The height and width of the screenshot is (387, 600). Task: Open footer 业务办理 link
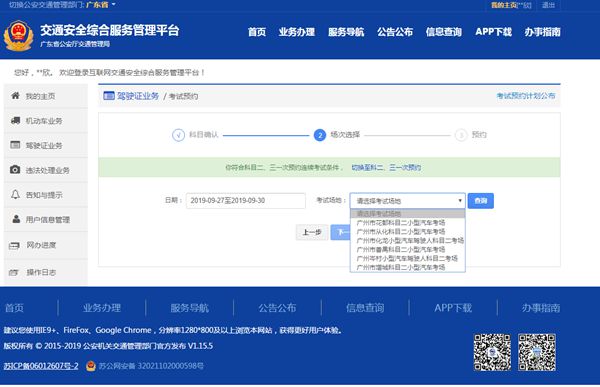click(102, 308)
